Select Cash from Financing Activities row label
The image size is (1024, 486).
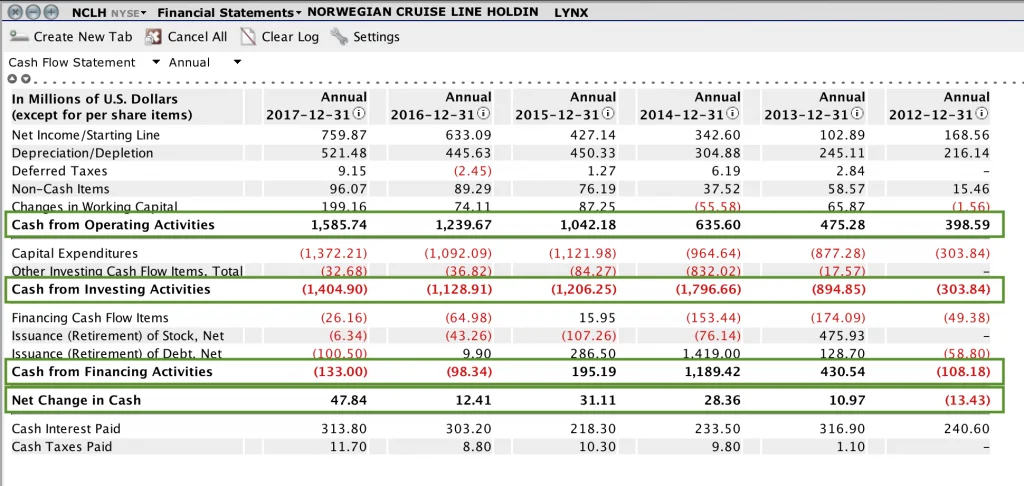click(112, 372)
